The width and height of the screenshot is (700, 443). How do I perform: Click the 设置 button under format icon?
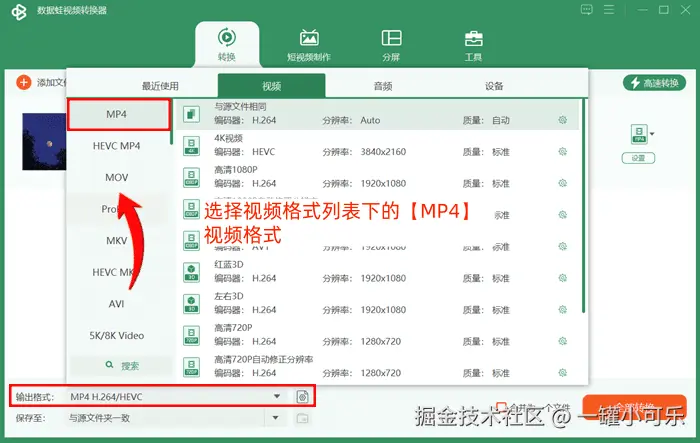(638, 158)
